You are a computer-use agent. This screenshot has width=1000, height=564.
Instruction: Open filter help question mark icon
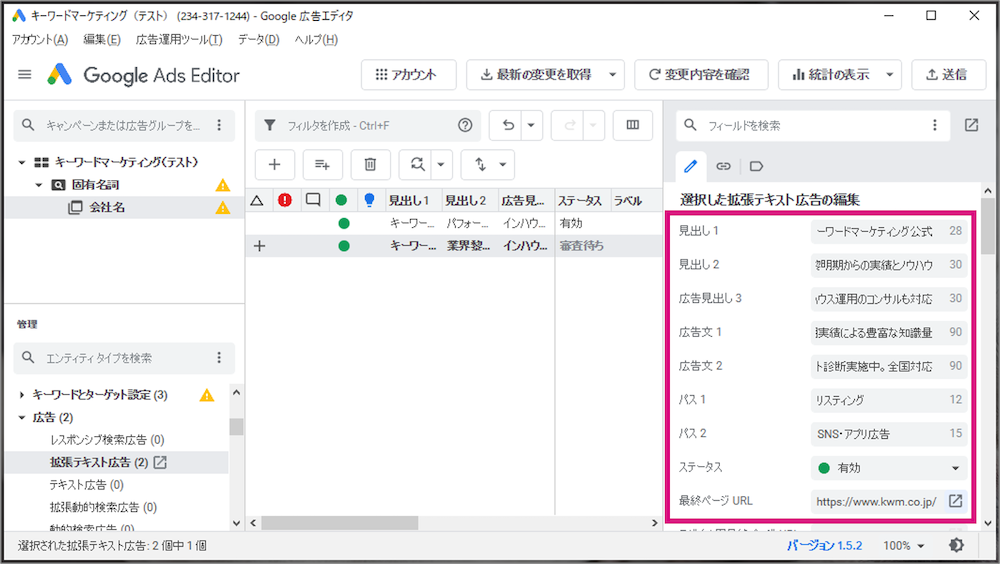(465, 125)
